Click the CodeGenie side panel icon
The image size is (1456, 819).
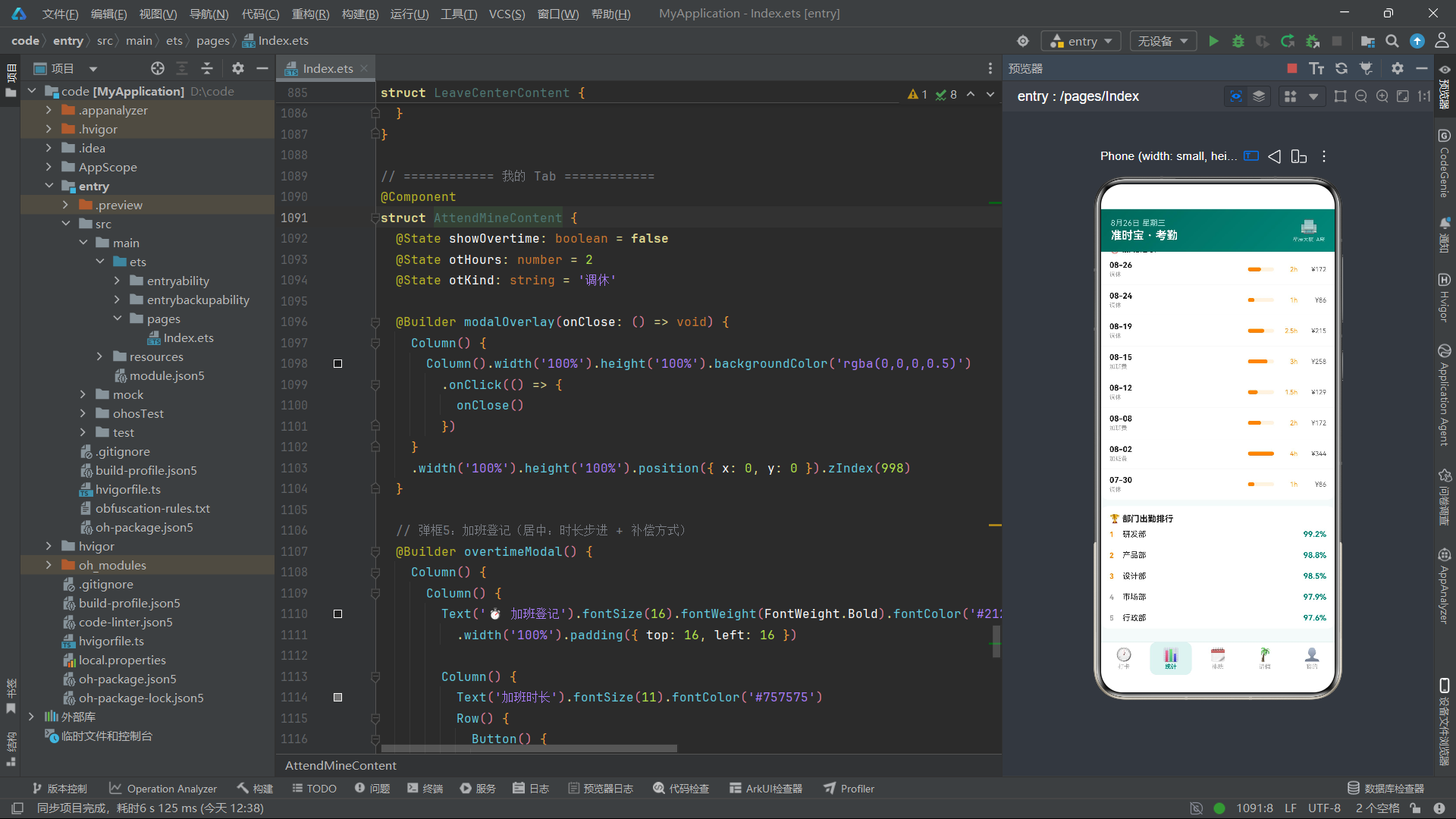click(x=1444, y=162)
